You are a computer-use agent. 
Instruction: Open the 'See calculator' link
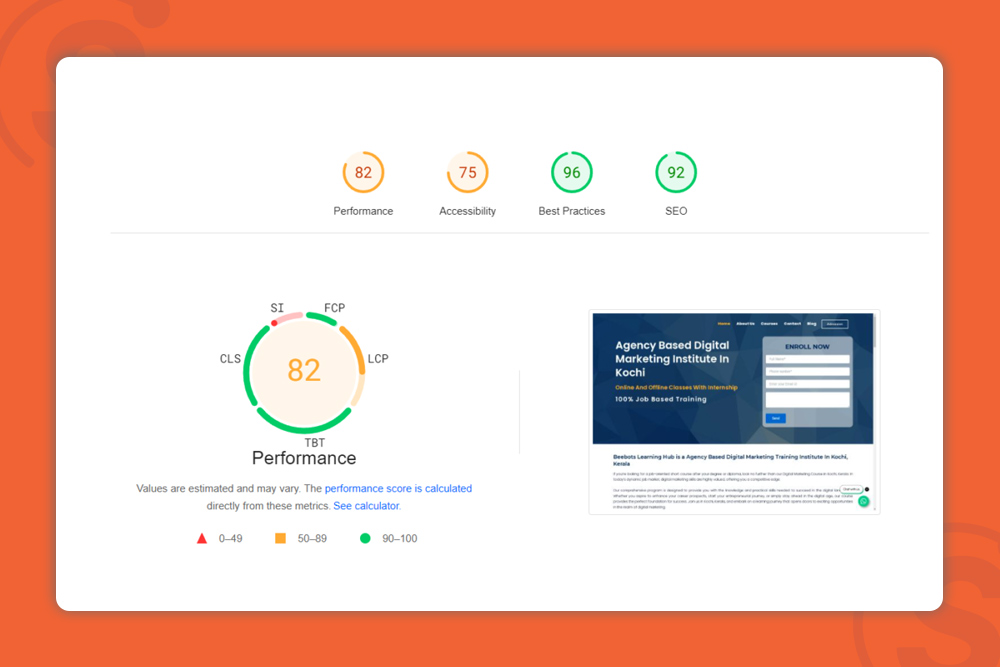click(x=366, y=506)
